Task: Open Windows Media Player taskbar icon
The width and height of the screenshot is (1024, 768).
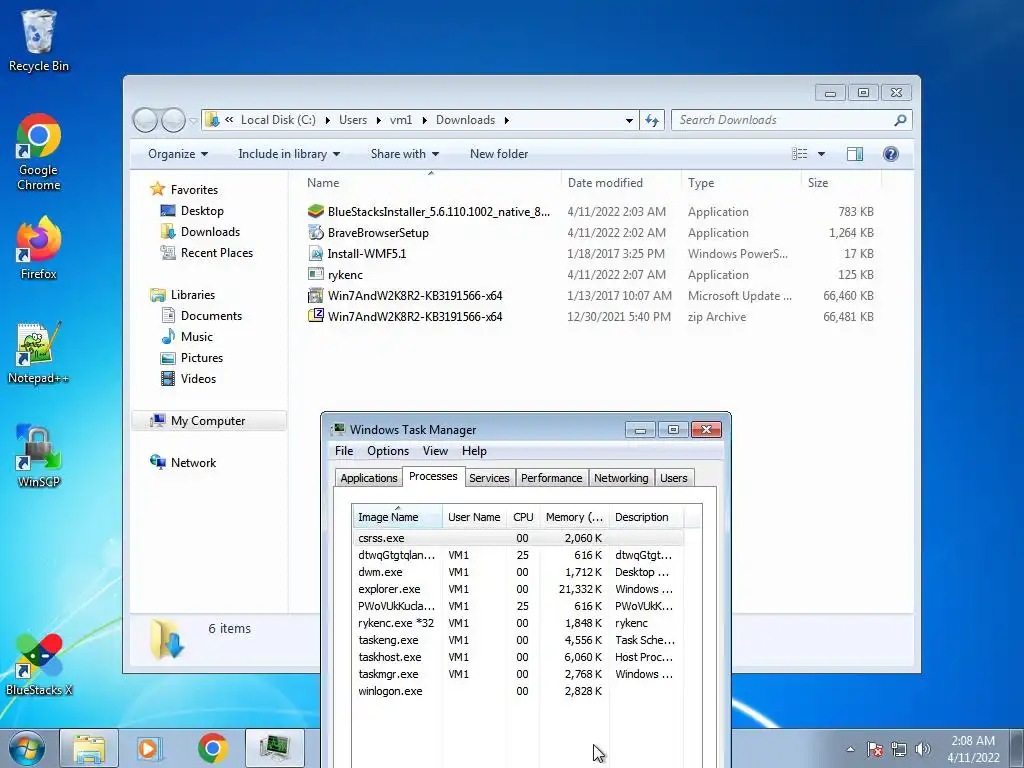Action: click(x=150, y=748)
